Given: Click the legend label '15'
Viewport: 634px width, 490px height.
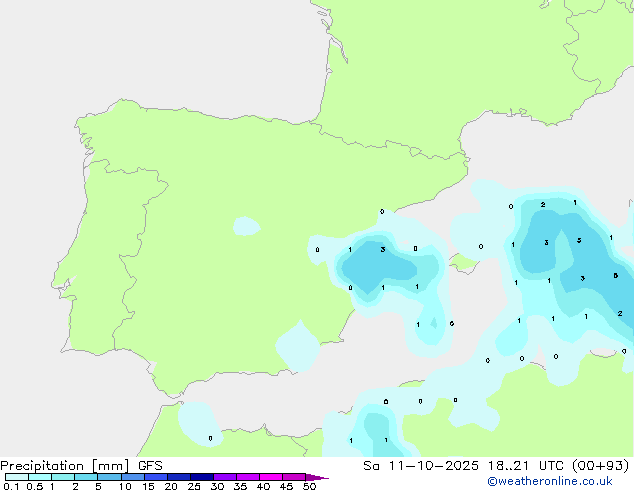Looking at the screenshot, I should click(148, 486).
